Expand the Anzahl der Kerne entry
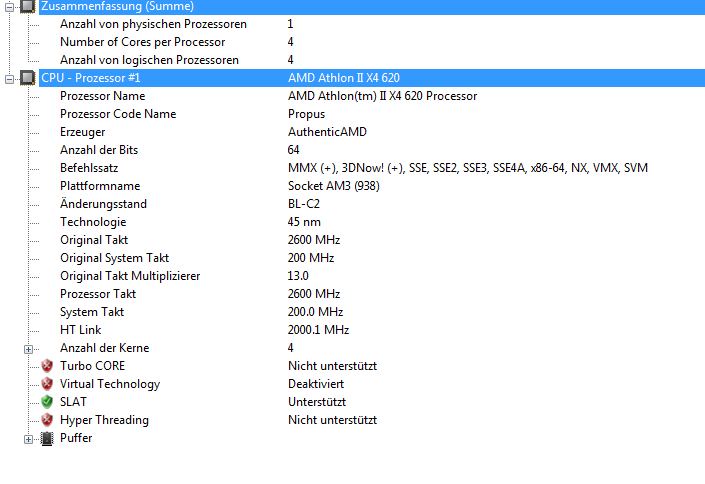Screen dimensions: 705x484 coord(28,350)
